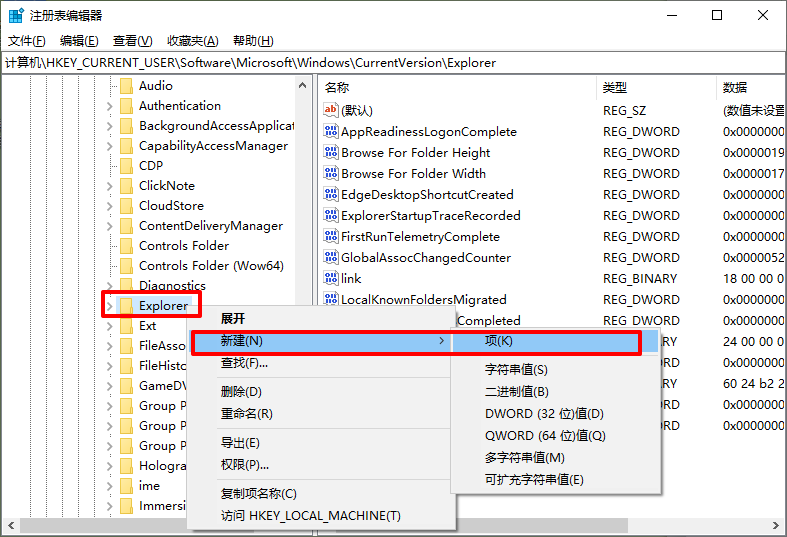Click the Registry Editor app icon in title bar
The width and height of the screenshot is (787, 537).
[17, 15]
